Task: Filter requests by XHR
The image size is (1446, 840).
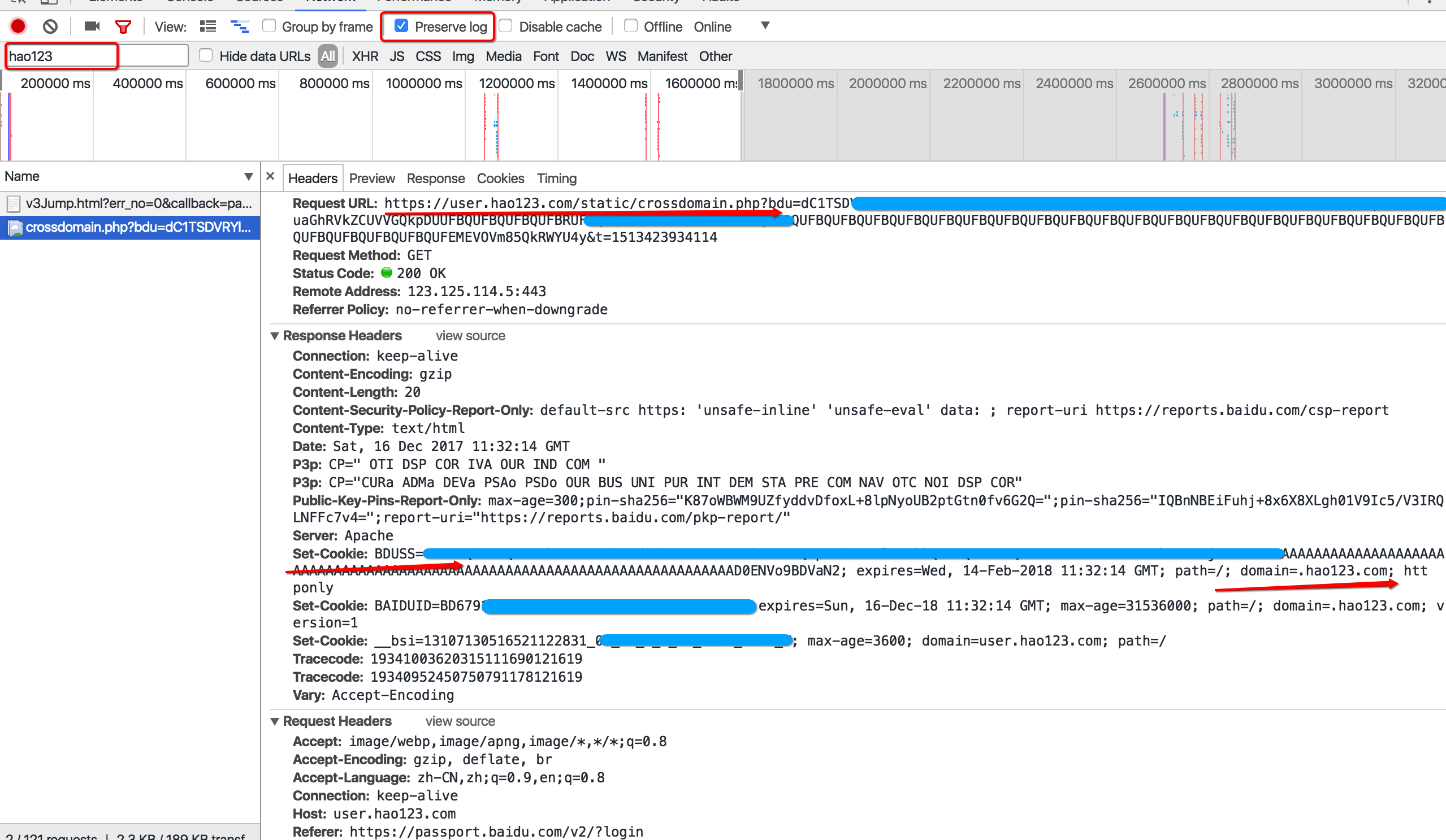Action: [x=365, y=56]
